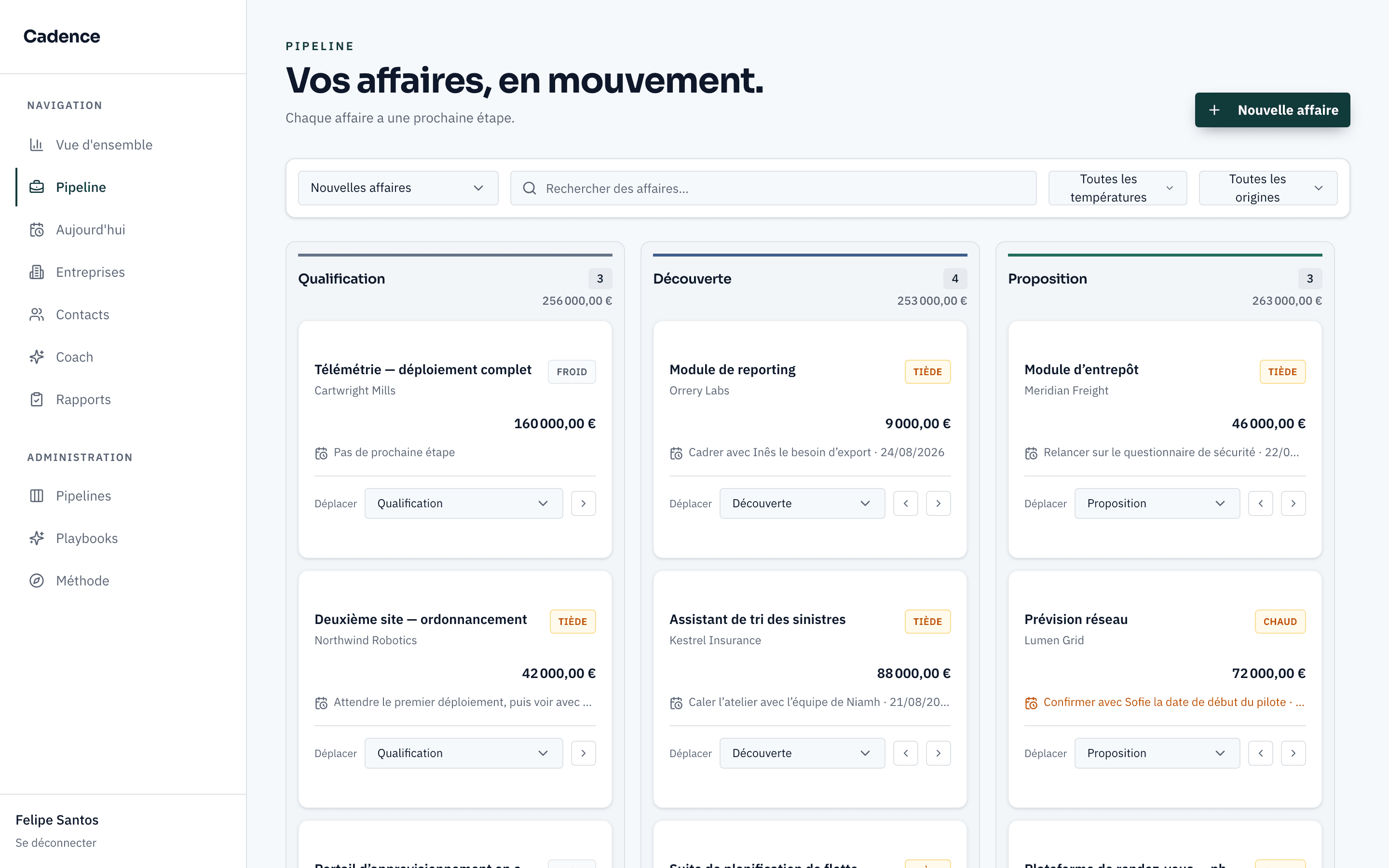Open the Nouvelles affaires pipeline dropdown
The image size is (1389, 868).
(x=398, y=188)
